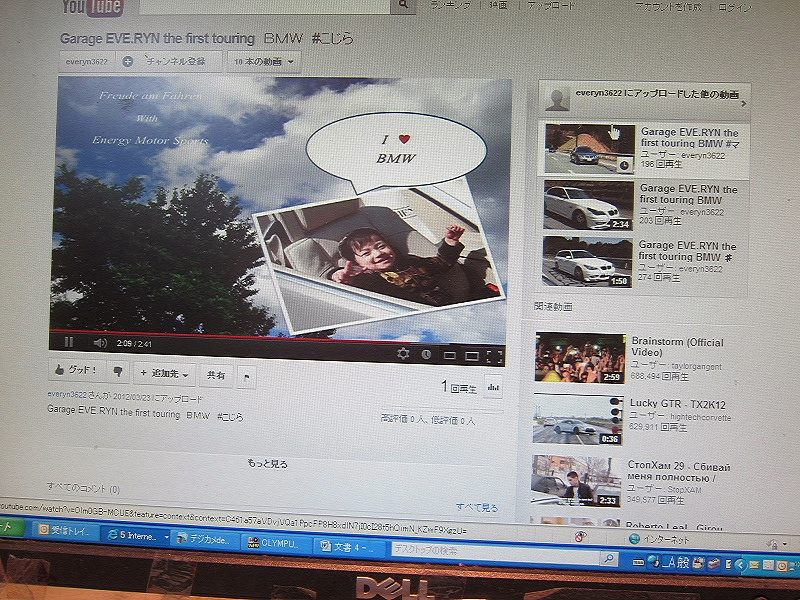The height and width of the screenshot is (600, 800).
Task: Click the 共有 share button
Action: tap(216, 376)
